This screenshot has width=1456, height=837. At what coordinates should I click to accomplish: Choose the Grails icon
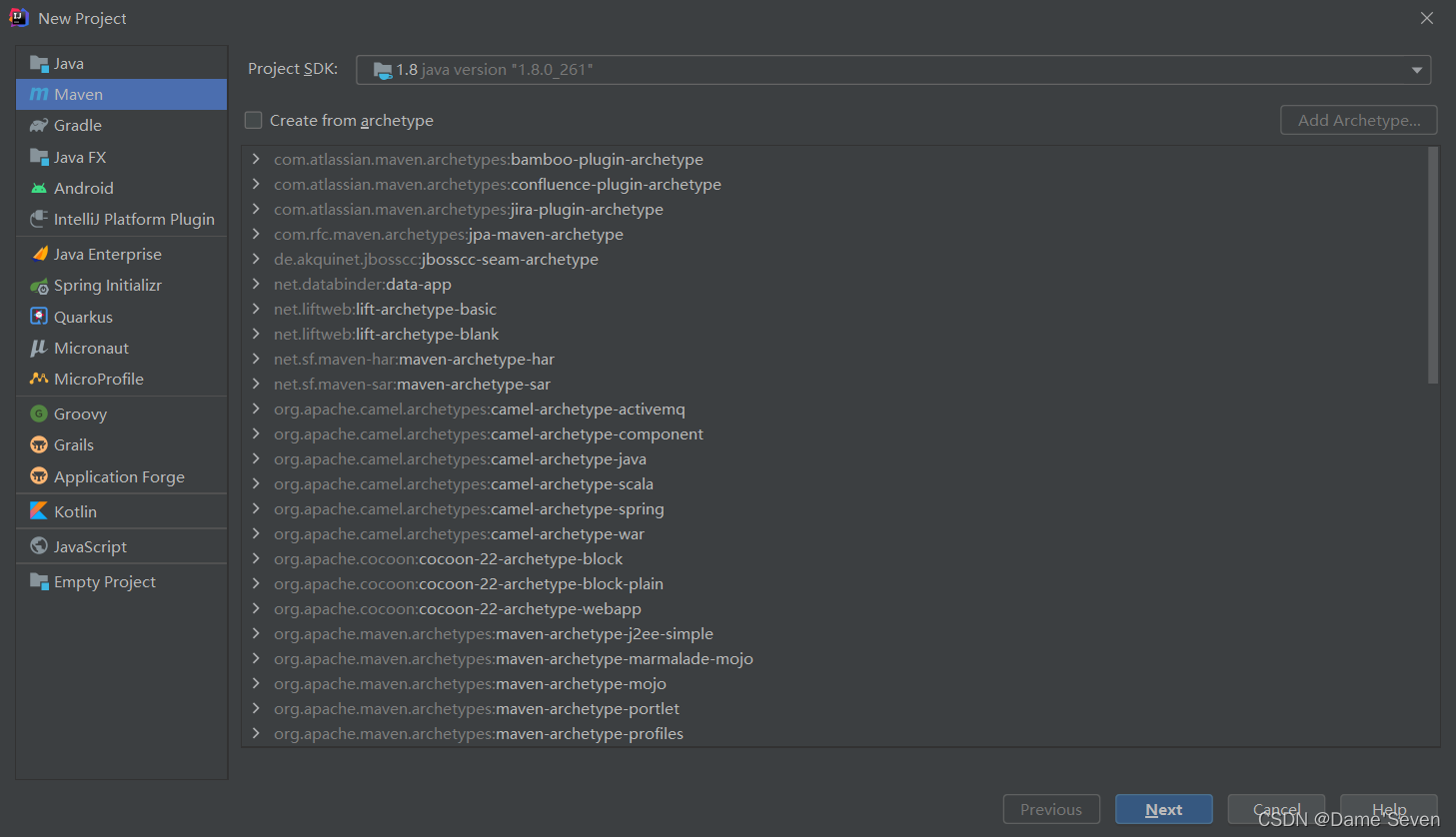[39, 444]
